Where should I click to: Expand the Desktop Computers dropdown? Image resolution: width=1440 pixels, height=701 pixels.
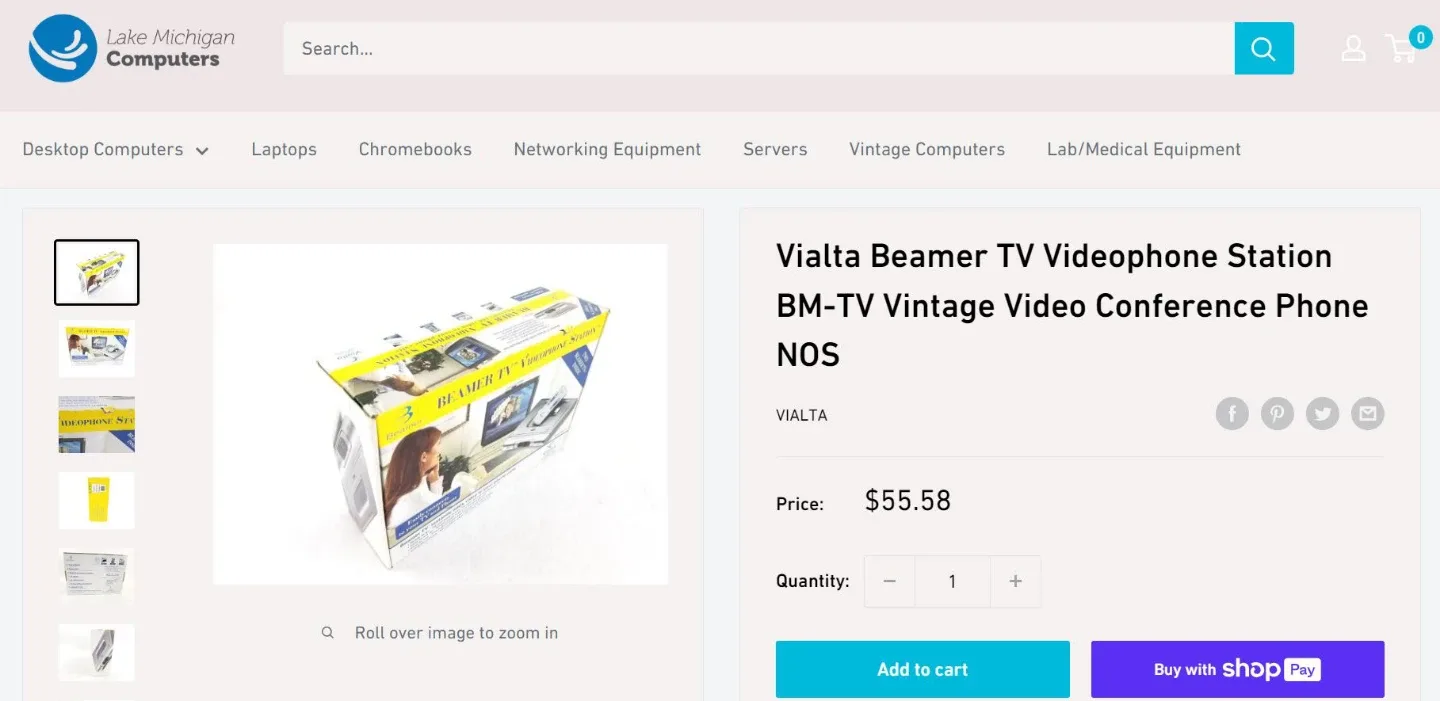(x=116, y=149)
